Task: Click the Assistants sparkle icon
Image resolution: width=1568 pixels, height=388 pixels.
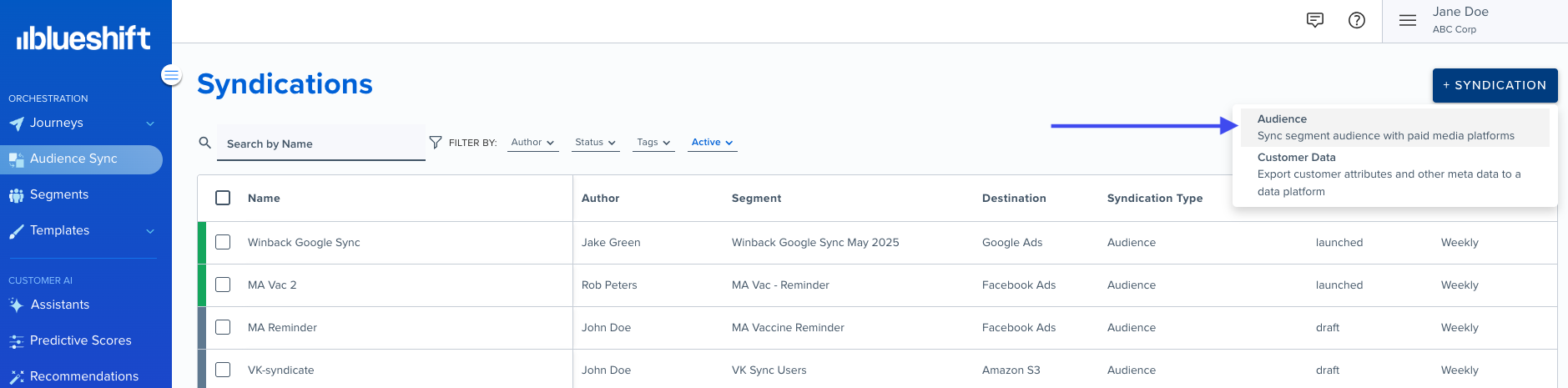Action: [17, 305]
